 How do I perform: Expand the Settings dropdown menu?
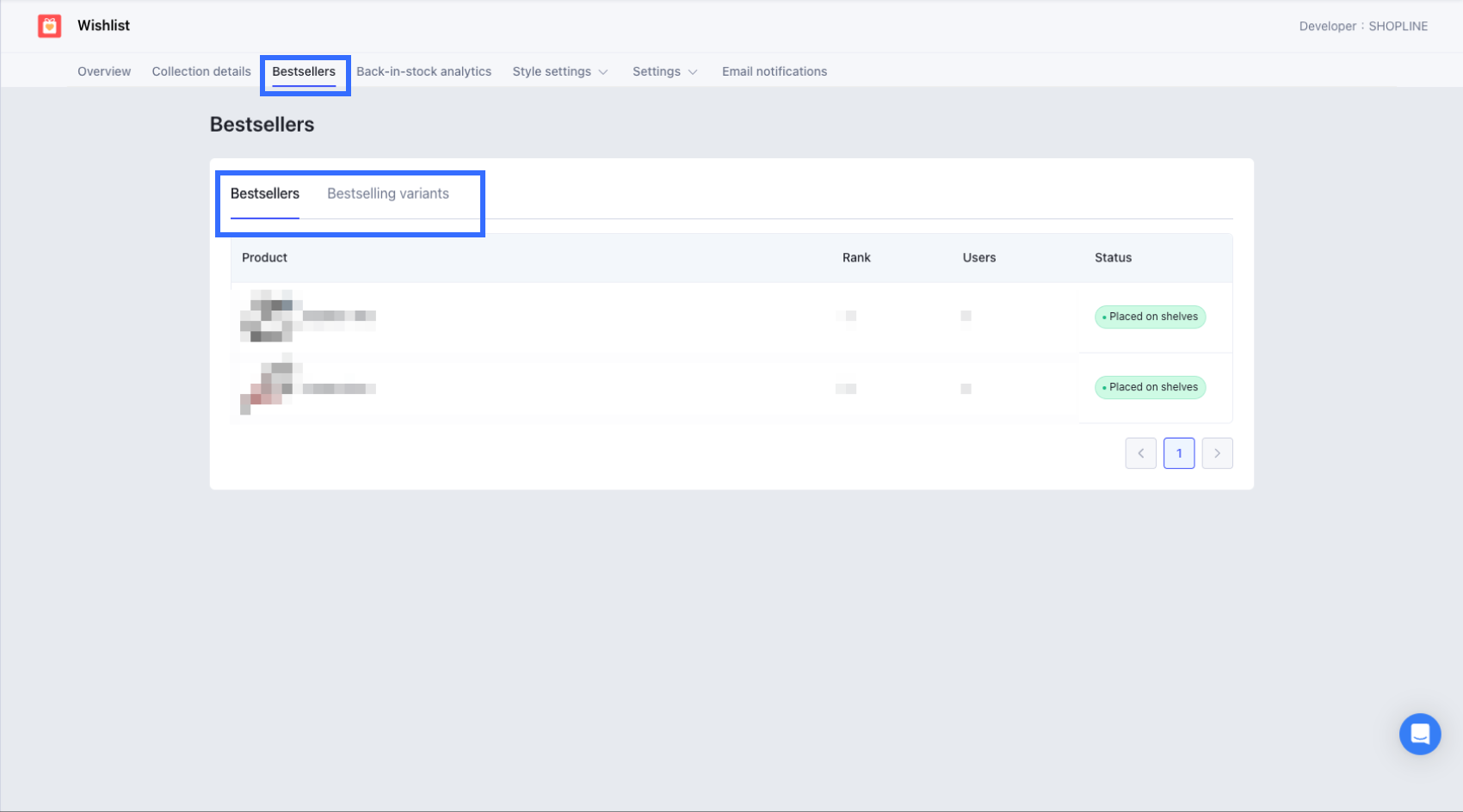point(664,71)
